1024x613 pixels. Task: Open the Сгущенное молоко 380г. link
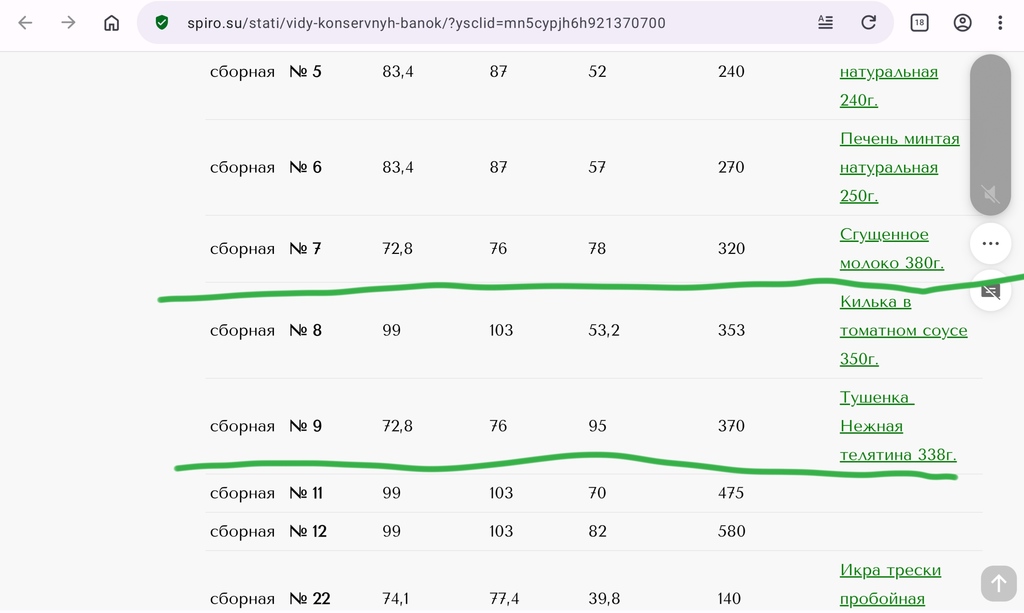pos(891,249)
